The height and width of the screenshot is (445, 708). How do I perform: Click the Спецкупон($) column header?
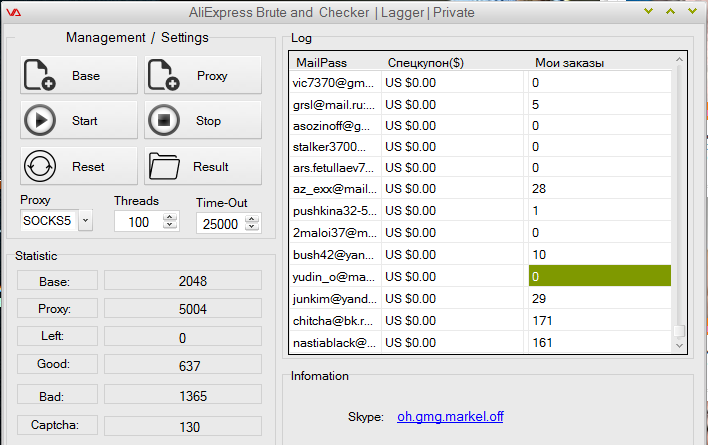pos(426,62)
